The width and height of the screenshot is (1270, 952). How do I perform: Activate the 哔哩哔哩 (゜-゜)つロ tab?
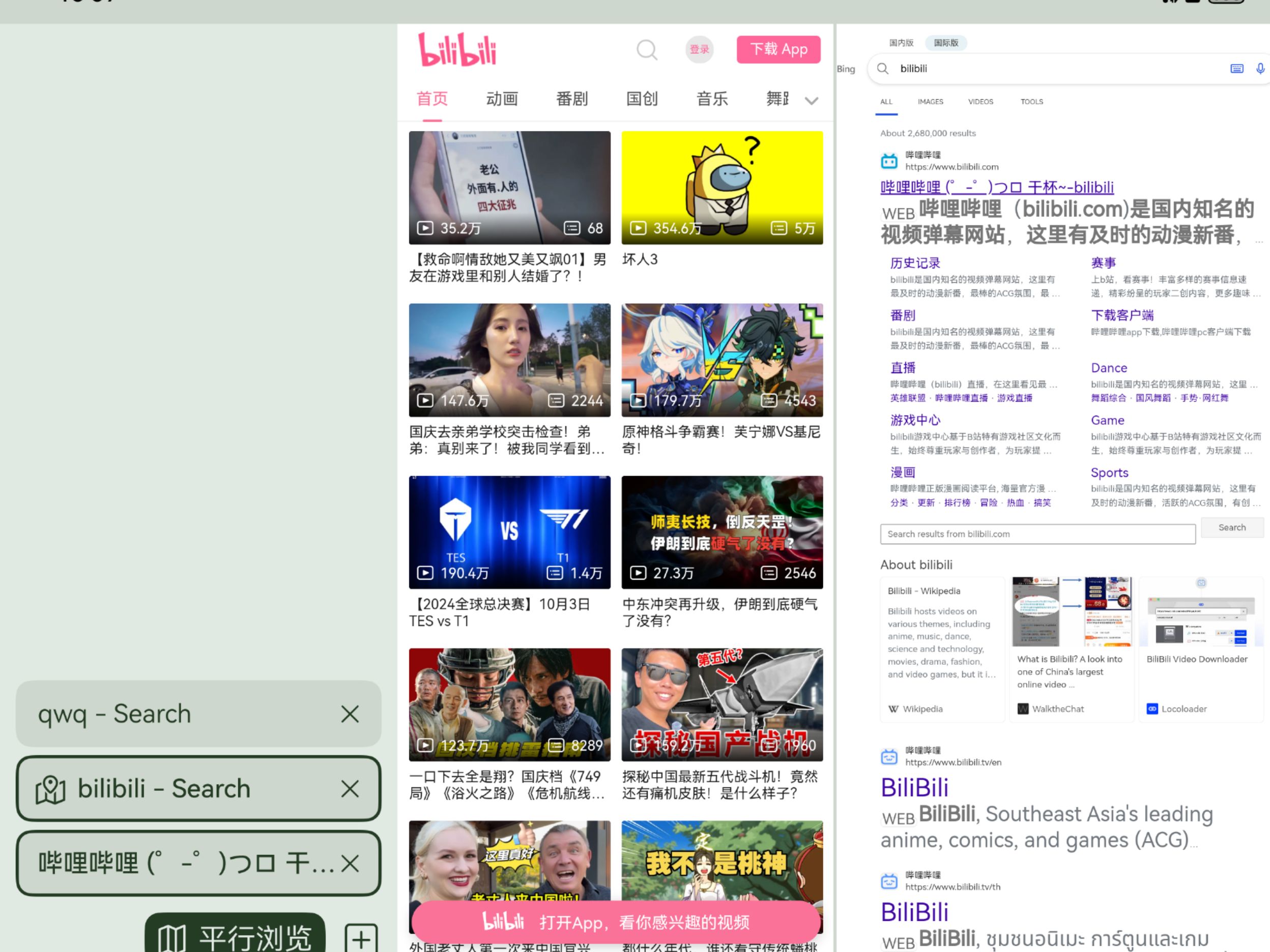pos(198,863)
